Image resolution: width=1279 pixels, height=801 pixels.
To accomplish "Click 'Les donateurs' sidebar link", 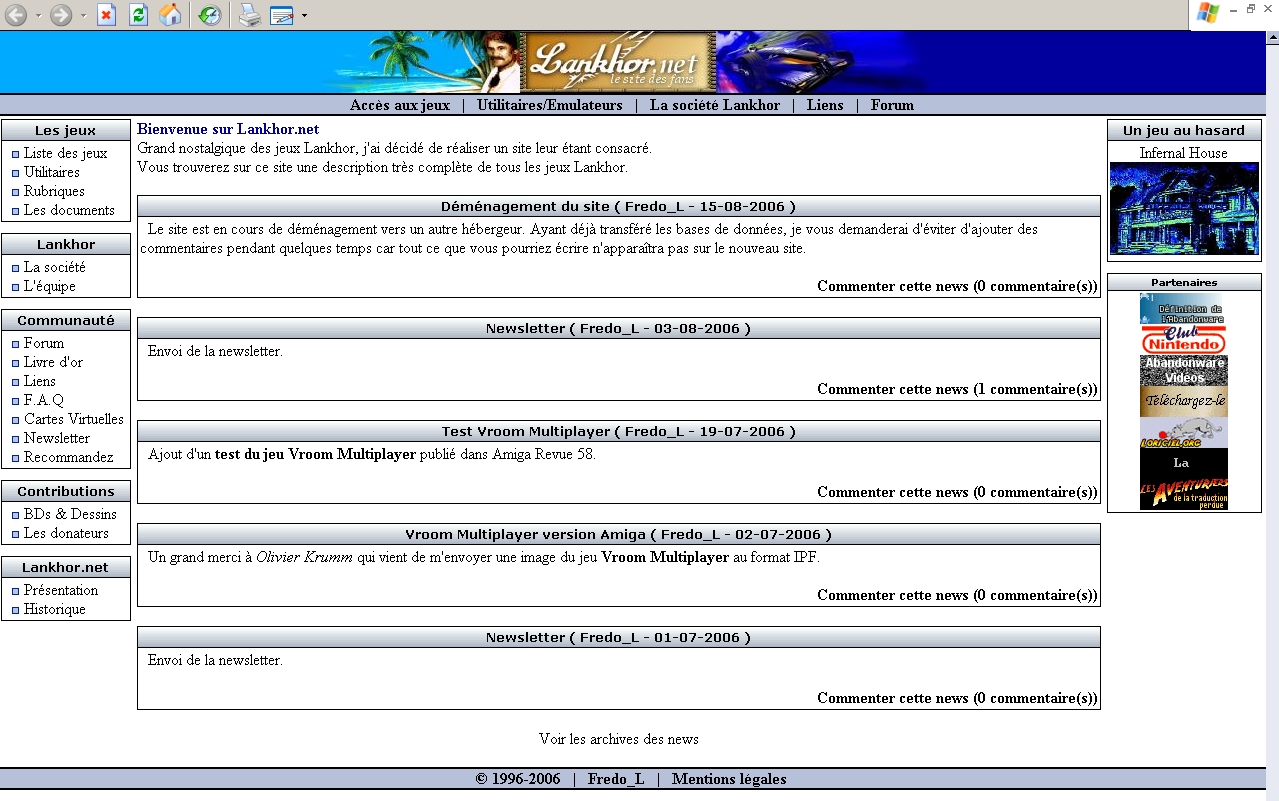I will pos(66,533).
